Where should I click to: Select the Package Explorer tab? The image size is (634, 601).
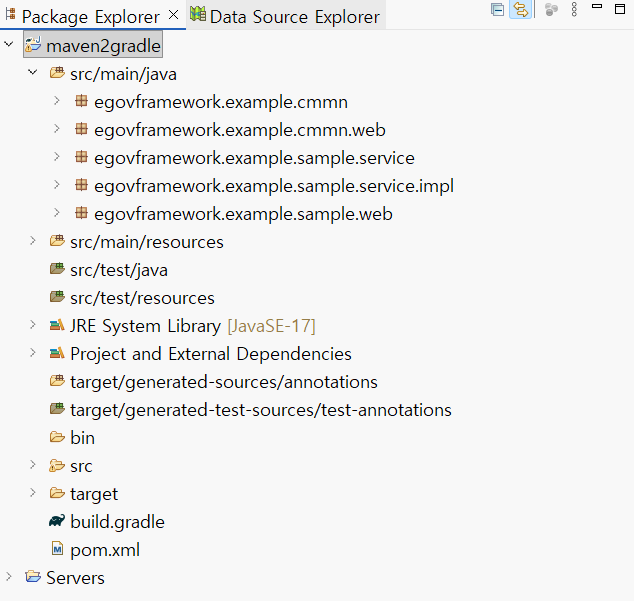pos(90,17)
